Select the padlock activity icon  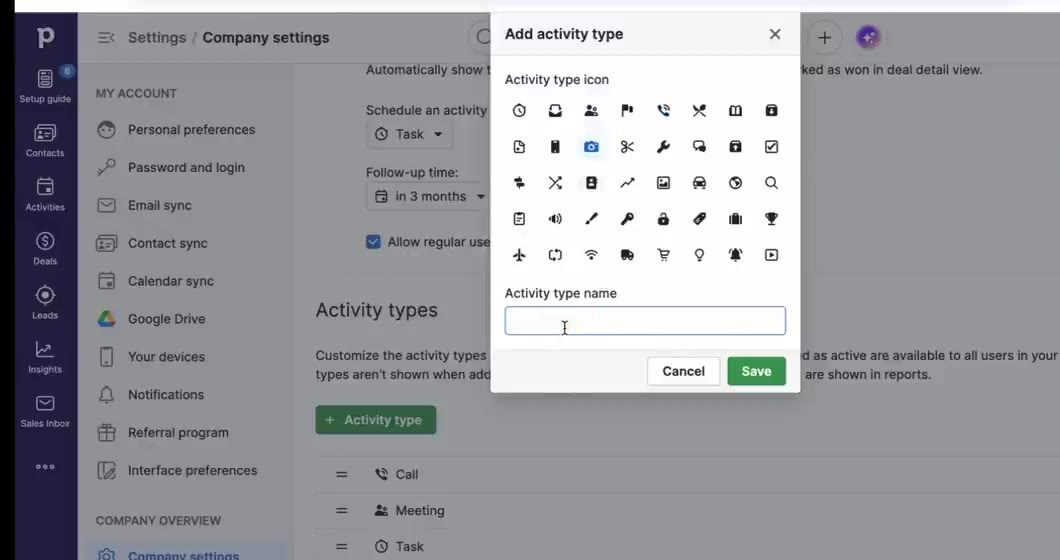[x=663, y=218]
